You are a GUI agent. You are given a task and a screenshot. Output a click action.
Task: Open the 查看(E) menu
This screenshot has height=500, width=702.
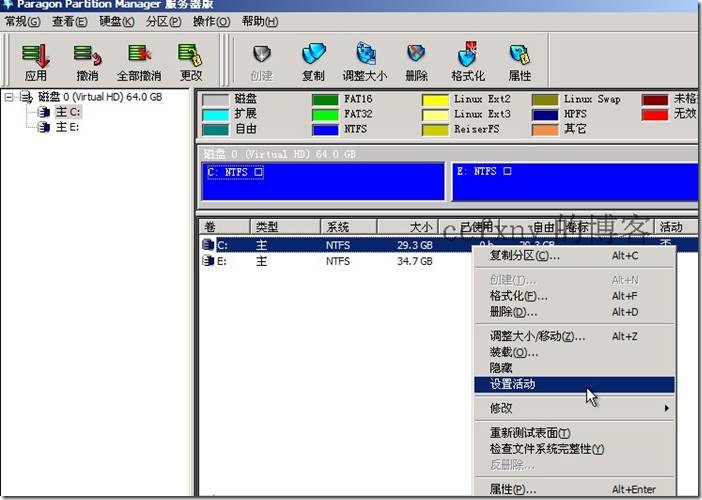(69, 21)
